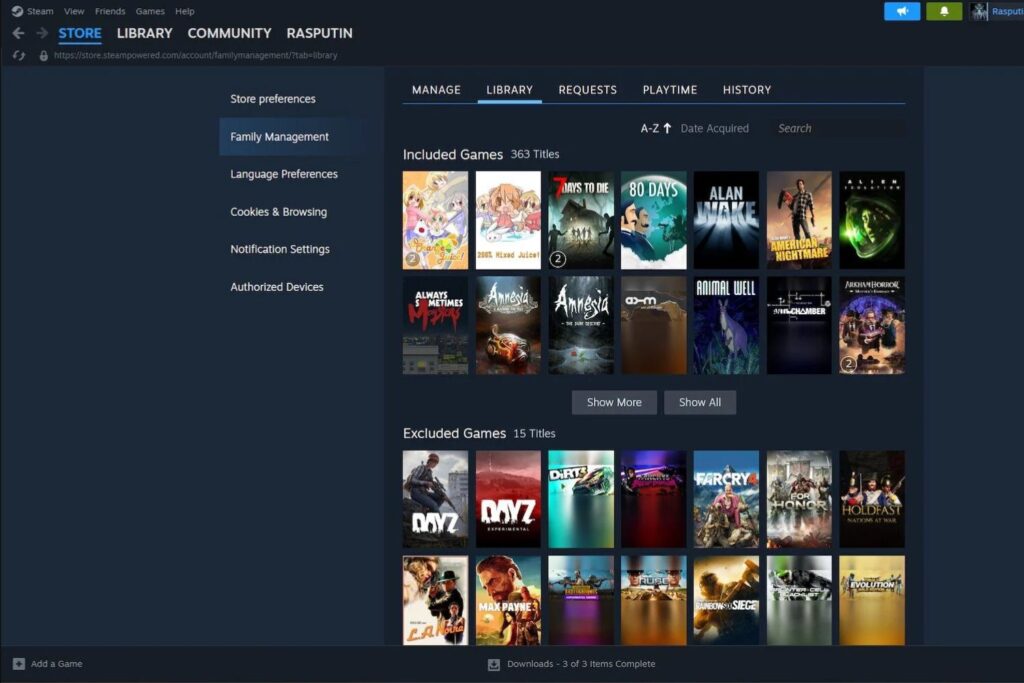Click the Rasputin profile avatar
Viewport: 1024px width, 683px height.
979,11
